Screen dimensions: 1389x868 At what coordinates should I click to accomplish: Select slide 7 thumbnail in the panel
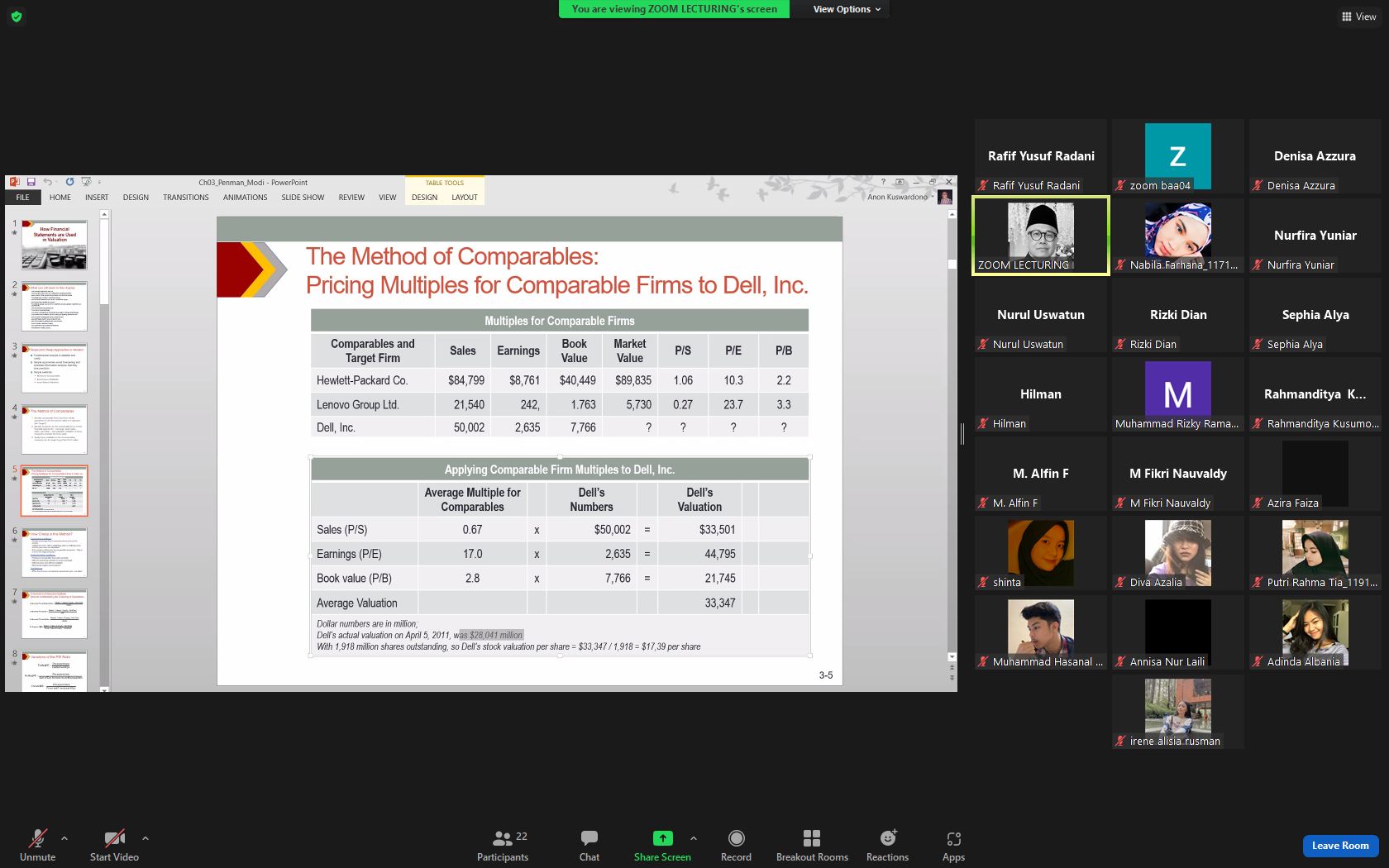(x=55, y=613)
